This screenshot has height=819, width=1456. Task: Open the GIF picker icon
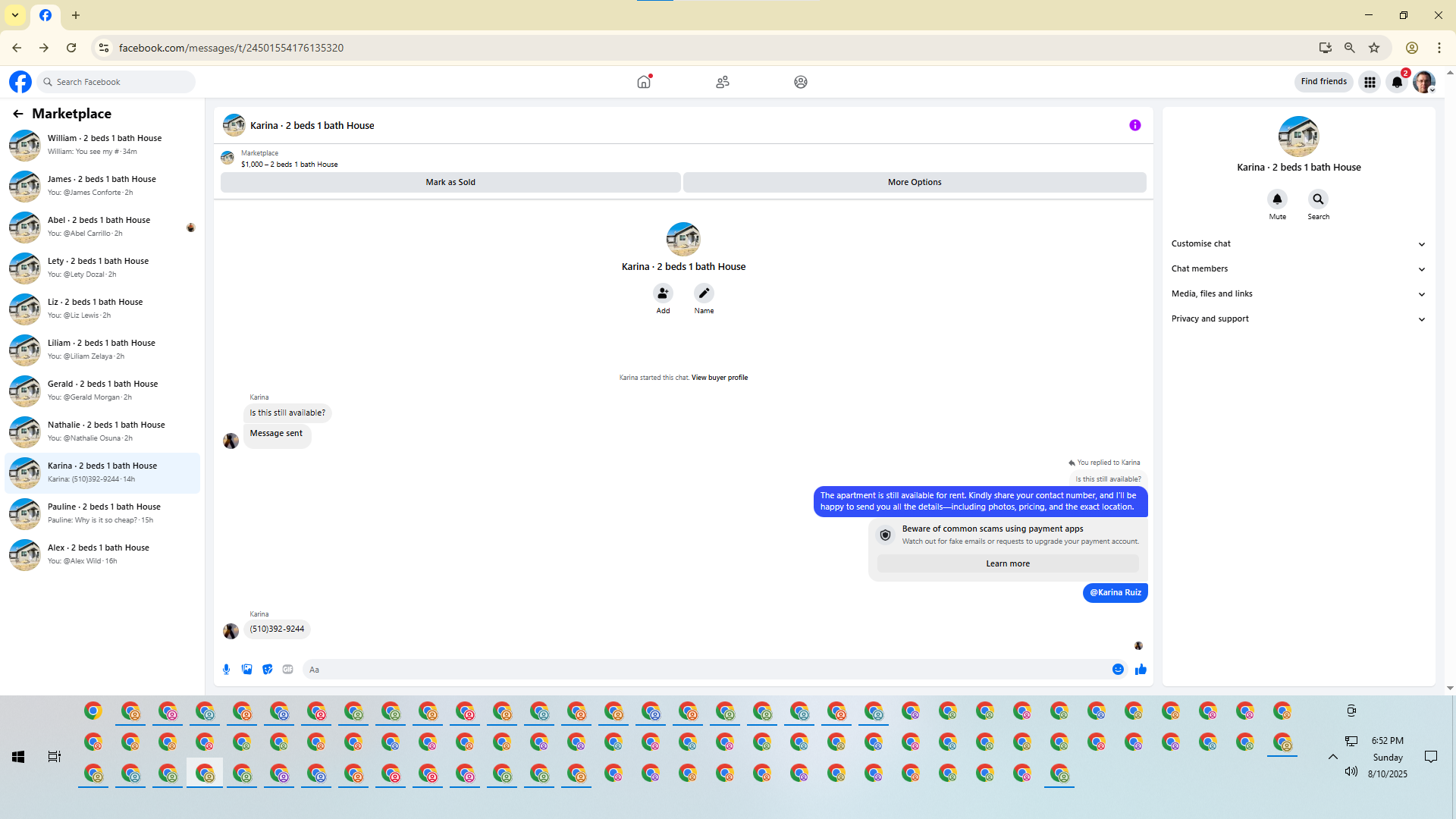287,669
